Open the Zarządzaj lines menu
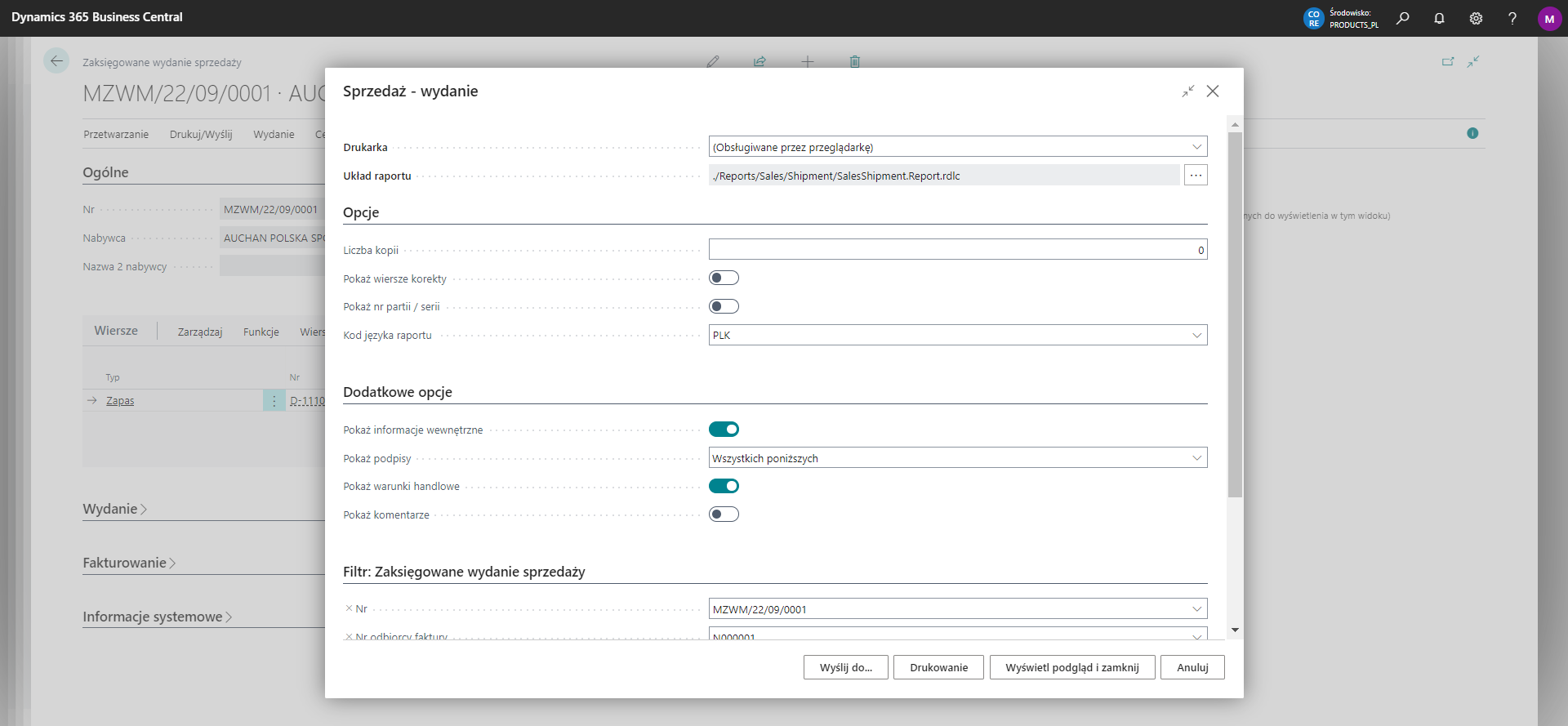 pos(200,332)
